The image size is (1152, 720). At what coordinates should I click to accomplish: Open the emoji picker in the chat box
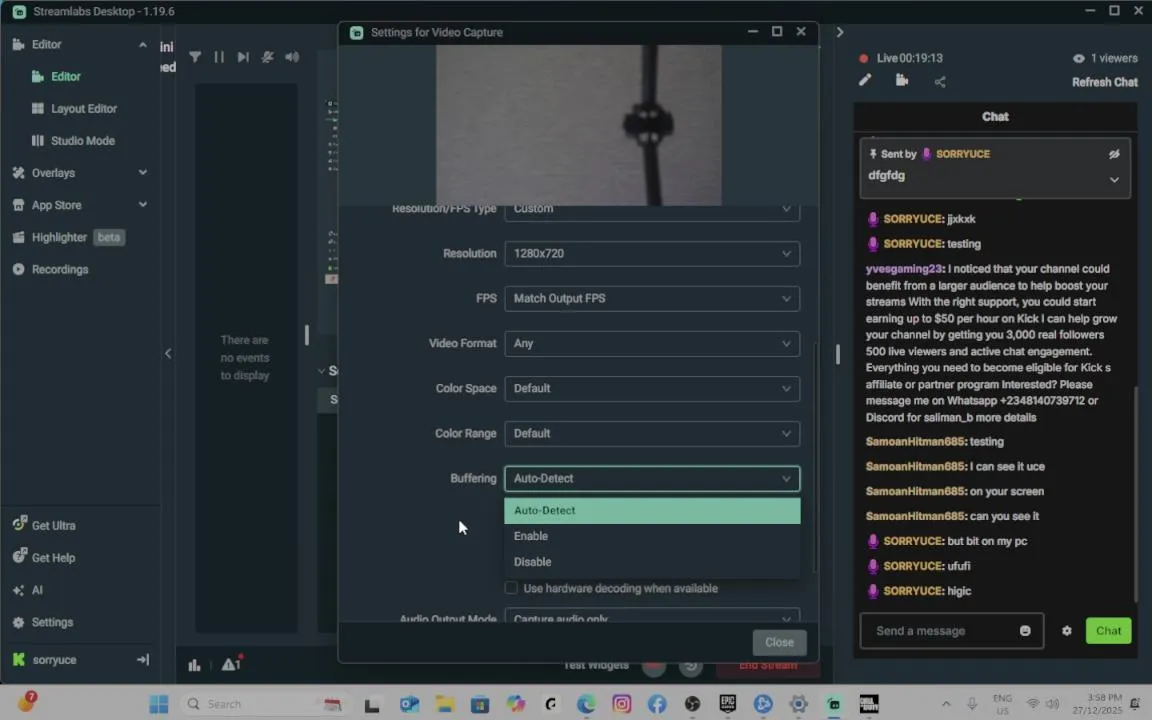click(x=1025, y=630)
